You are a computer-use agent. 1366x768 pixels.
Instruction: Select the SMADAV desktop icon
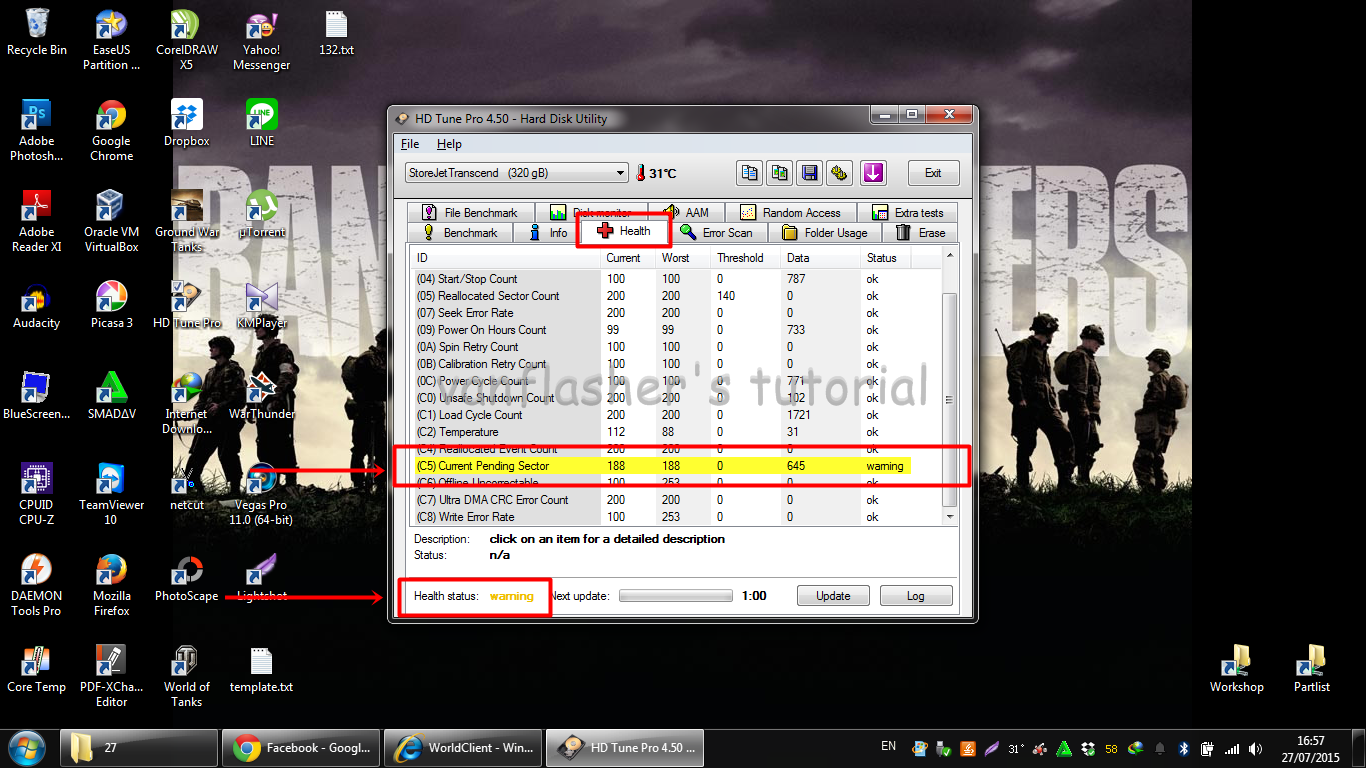(111, 397)
